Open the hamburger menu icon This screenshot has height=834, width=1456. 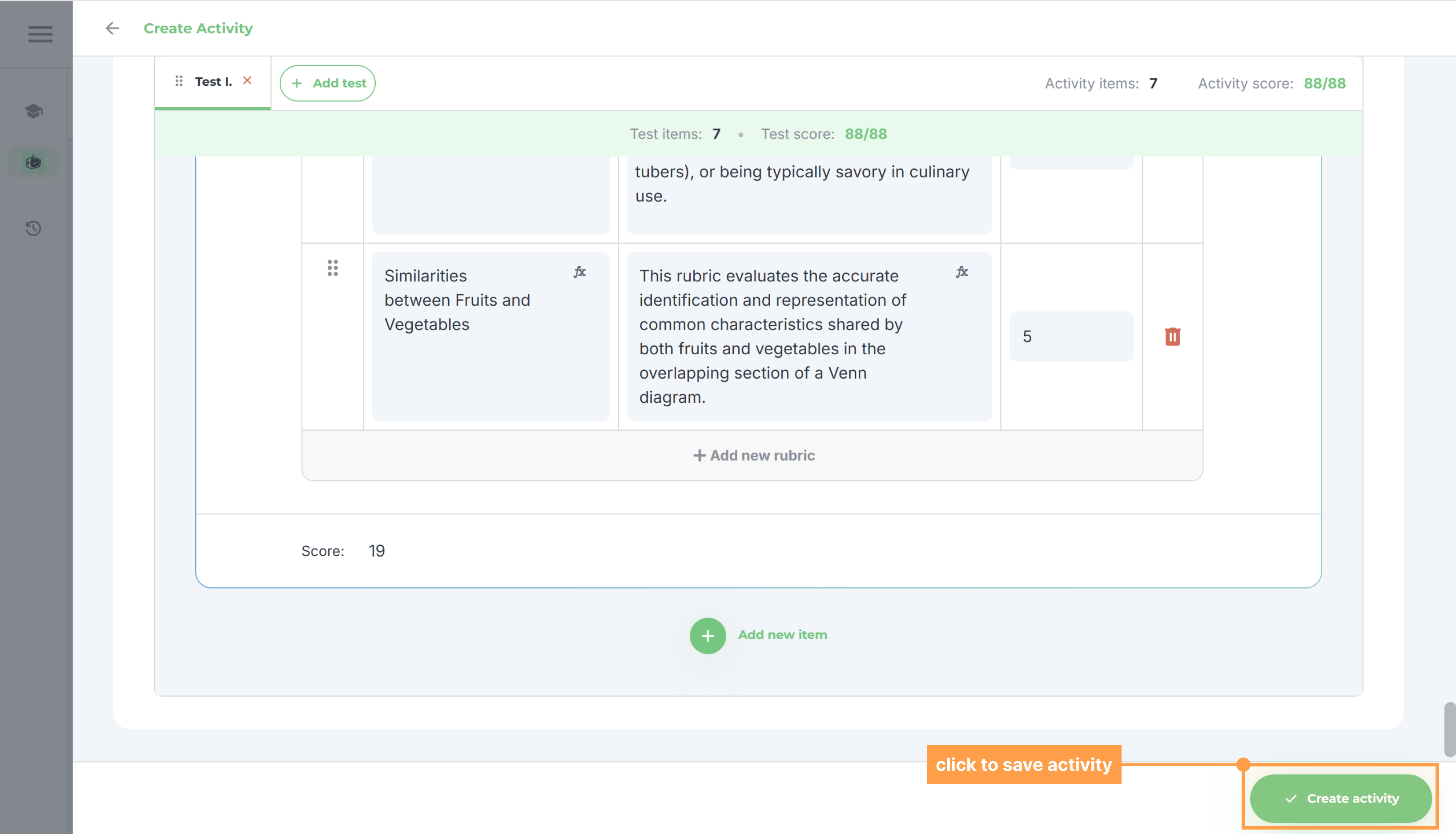pos(40,33)
